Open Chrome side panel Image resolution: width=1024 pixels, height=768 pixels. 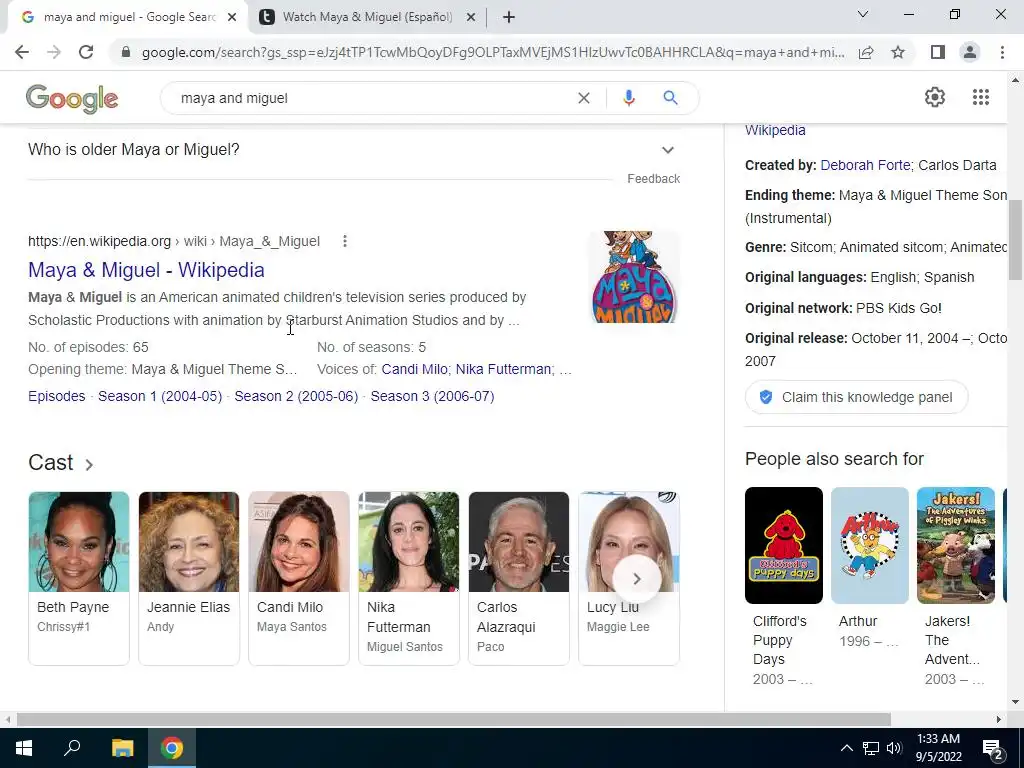pyautogui.click(x=938, y=52)
